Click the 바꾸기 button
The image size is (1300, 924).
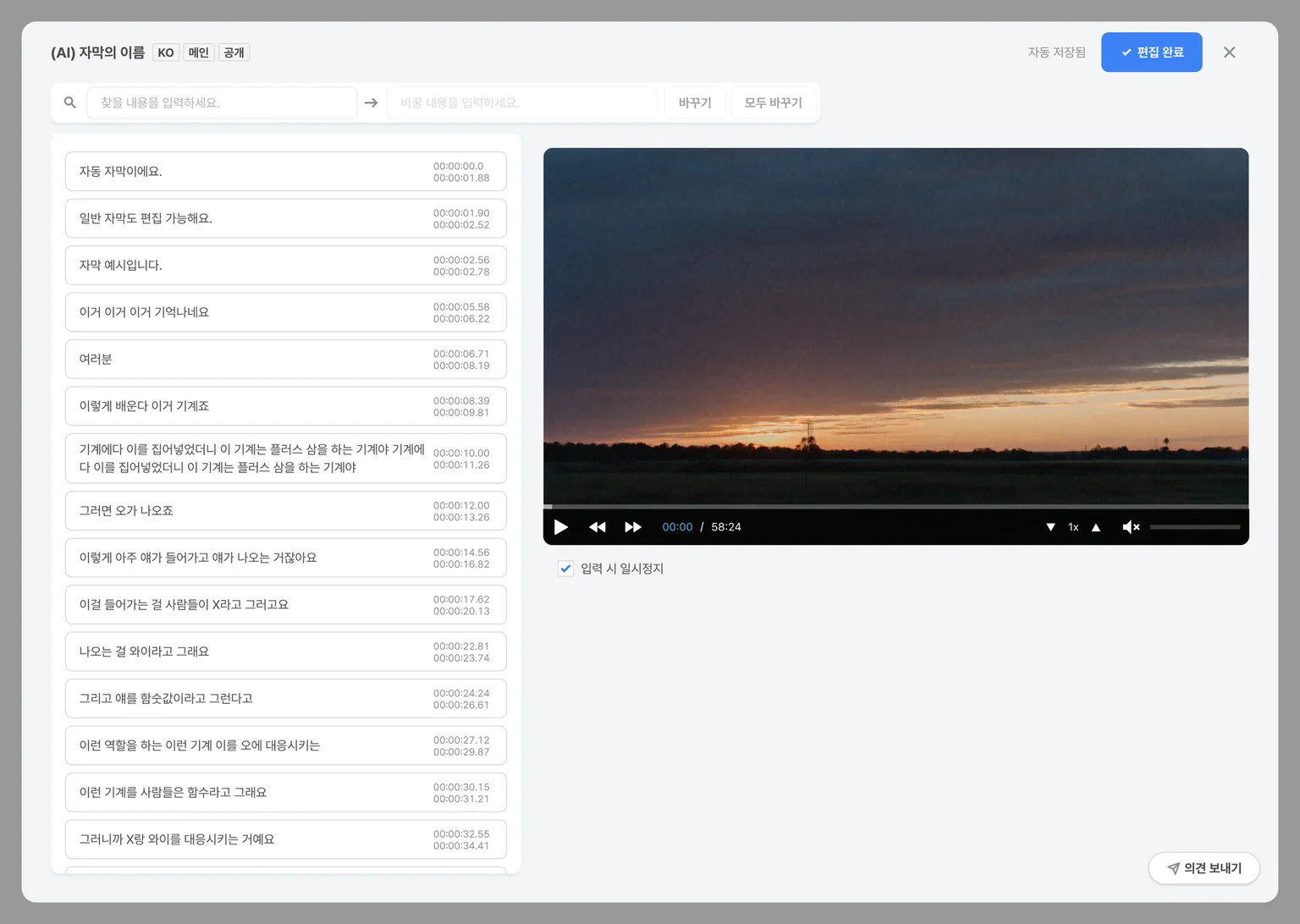tap(695, 102)
